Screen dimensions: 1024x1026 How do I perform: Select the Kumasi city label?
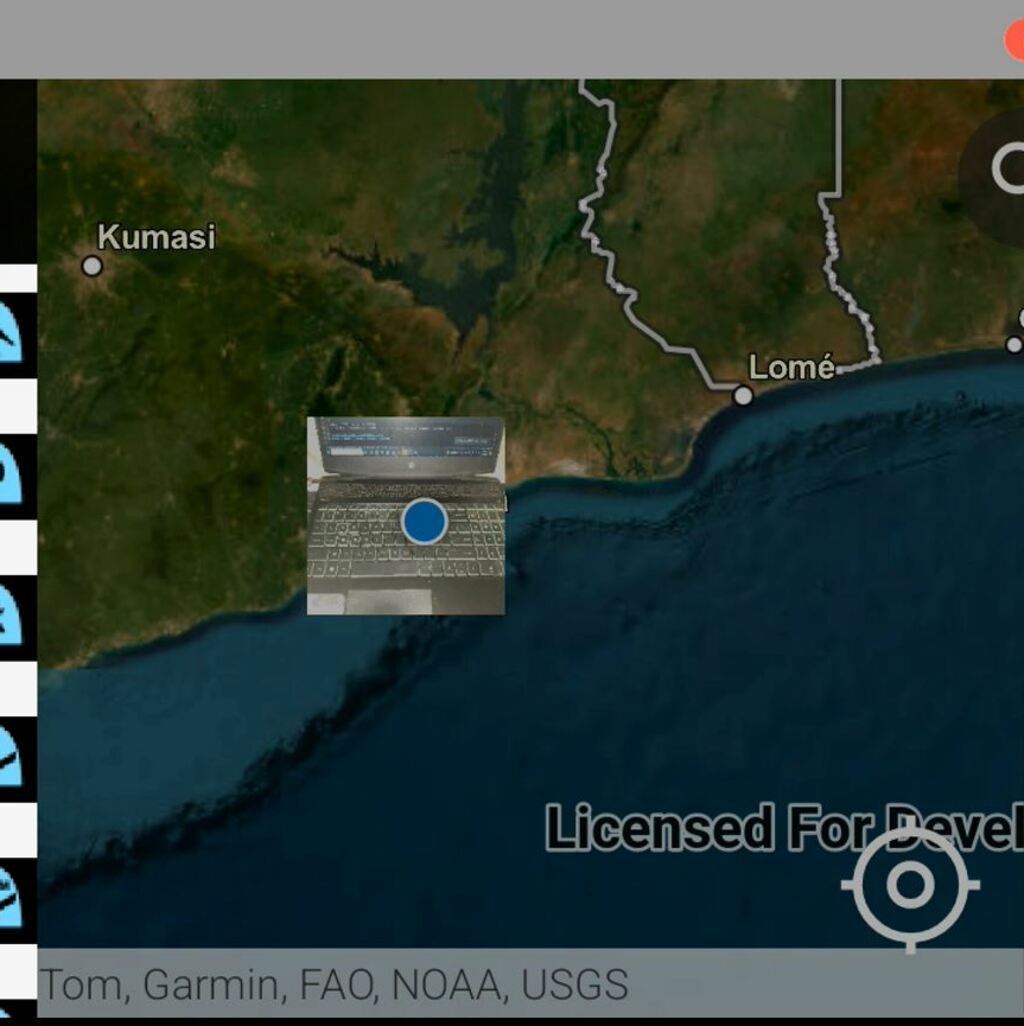click(x=156, y=237)
